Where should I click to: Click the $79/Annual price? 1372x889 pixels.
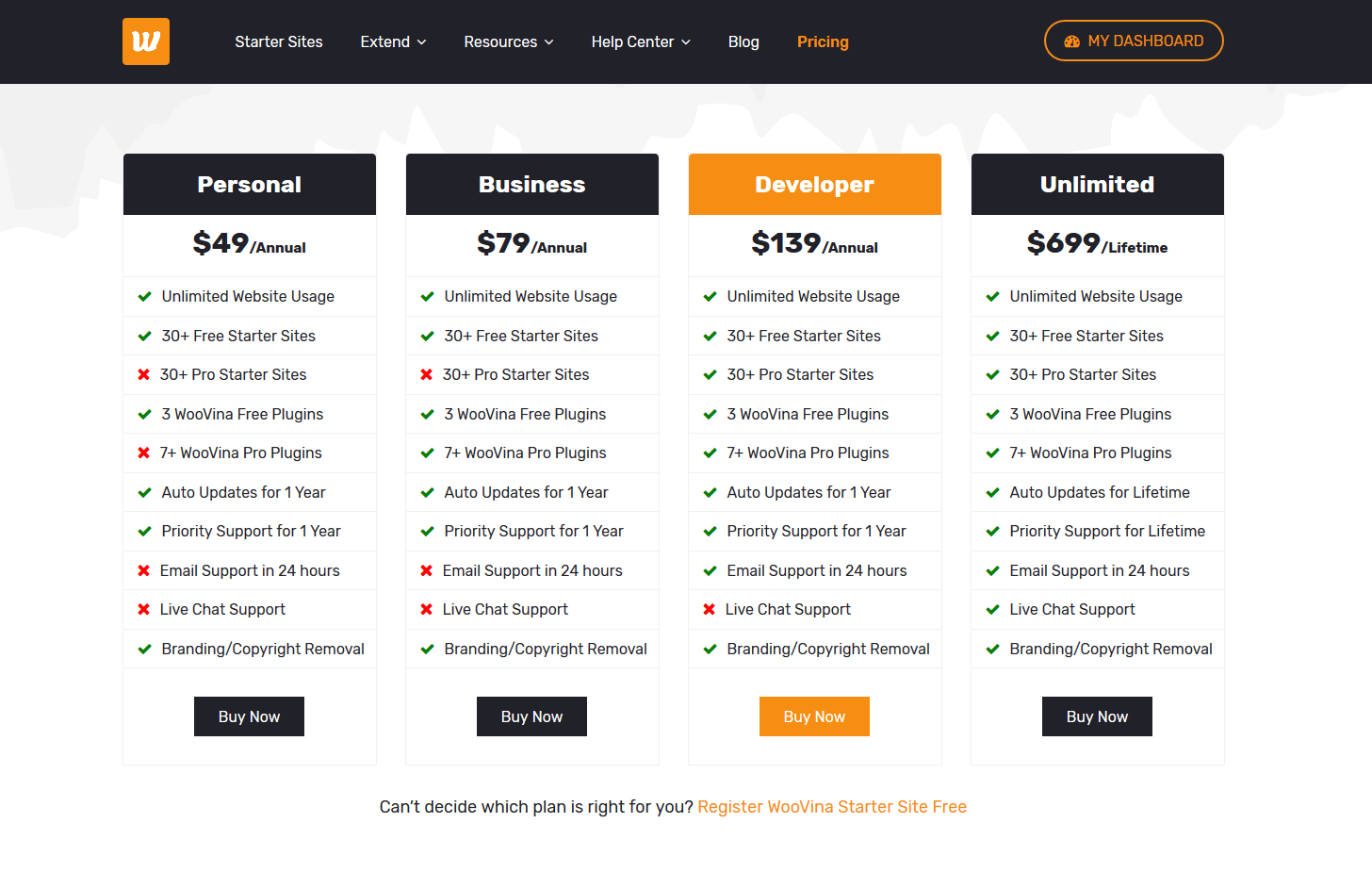(531, 243)
